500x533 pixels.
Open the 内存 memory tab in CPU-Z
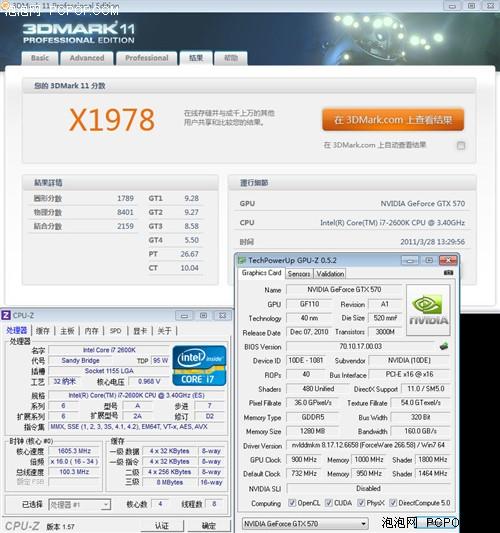(91, 330)
